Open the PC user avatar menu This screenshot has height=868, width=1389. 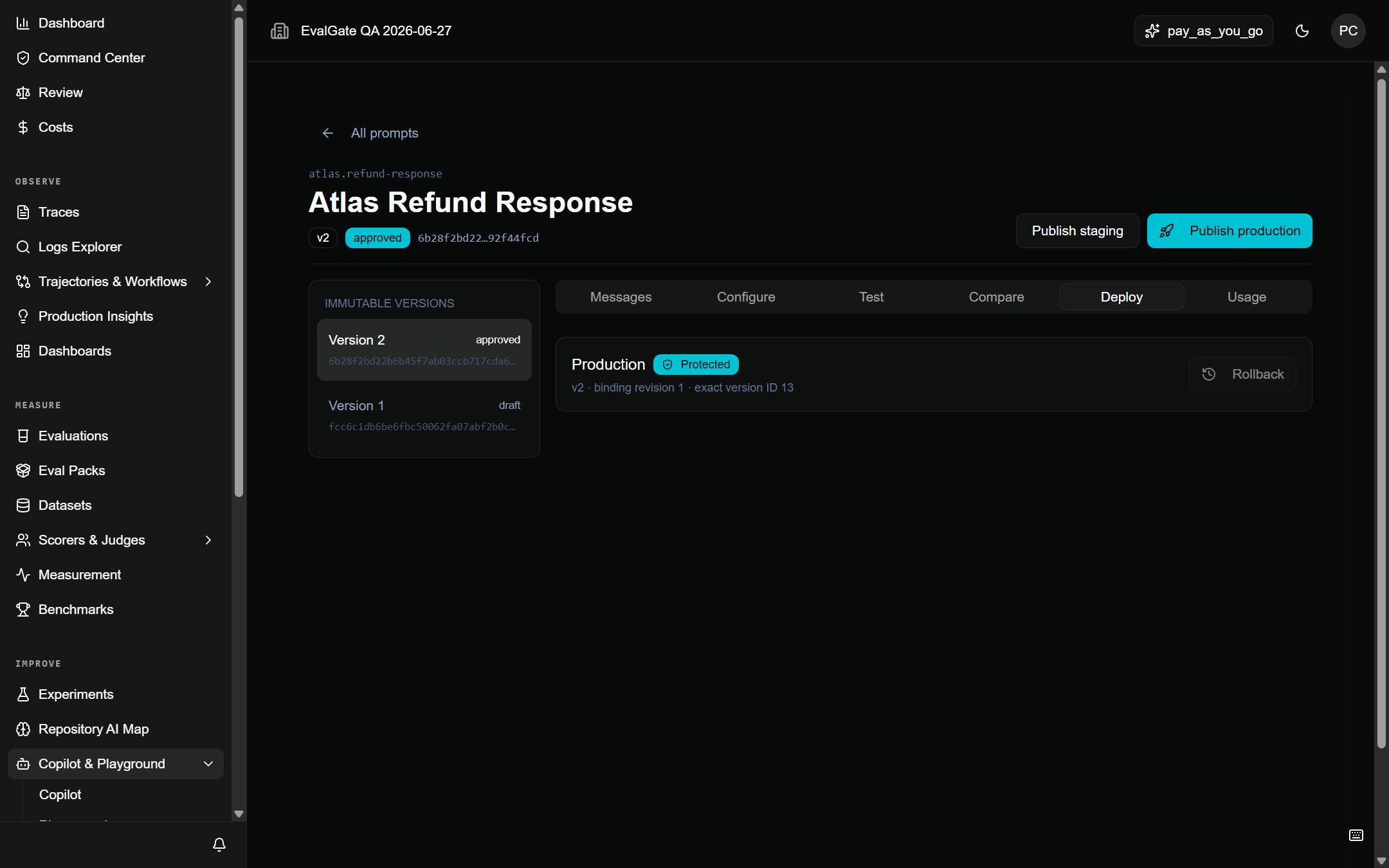click(x=1348, y=31)
